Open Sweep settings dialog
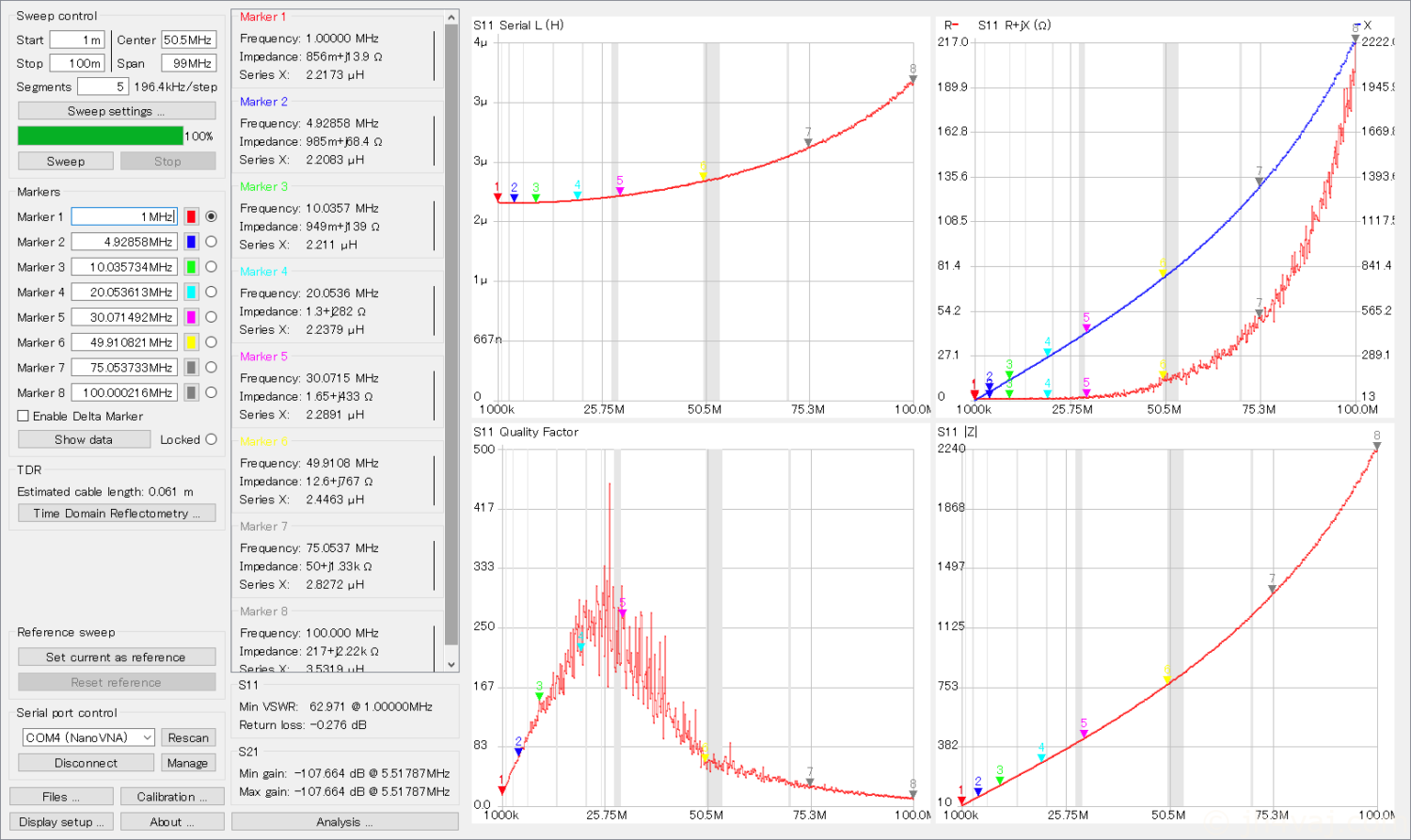Viewport: 1411px width, 840px height. [x=117, y=111]
